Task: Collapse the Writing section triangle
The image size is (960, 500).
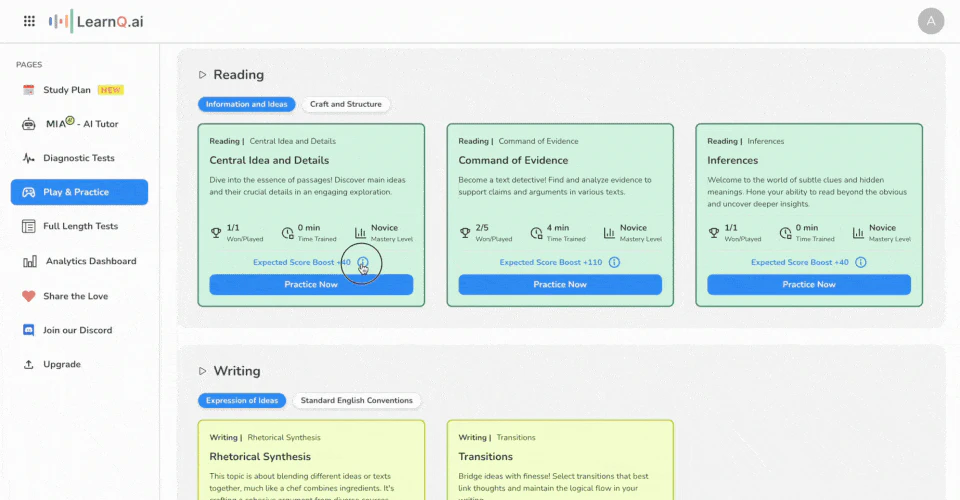Action: [202, 371]
